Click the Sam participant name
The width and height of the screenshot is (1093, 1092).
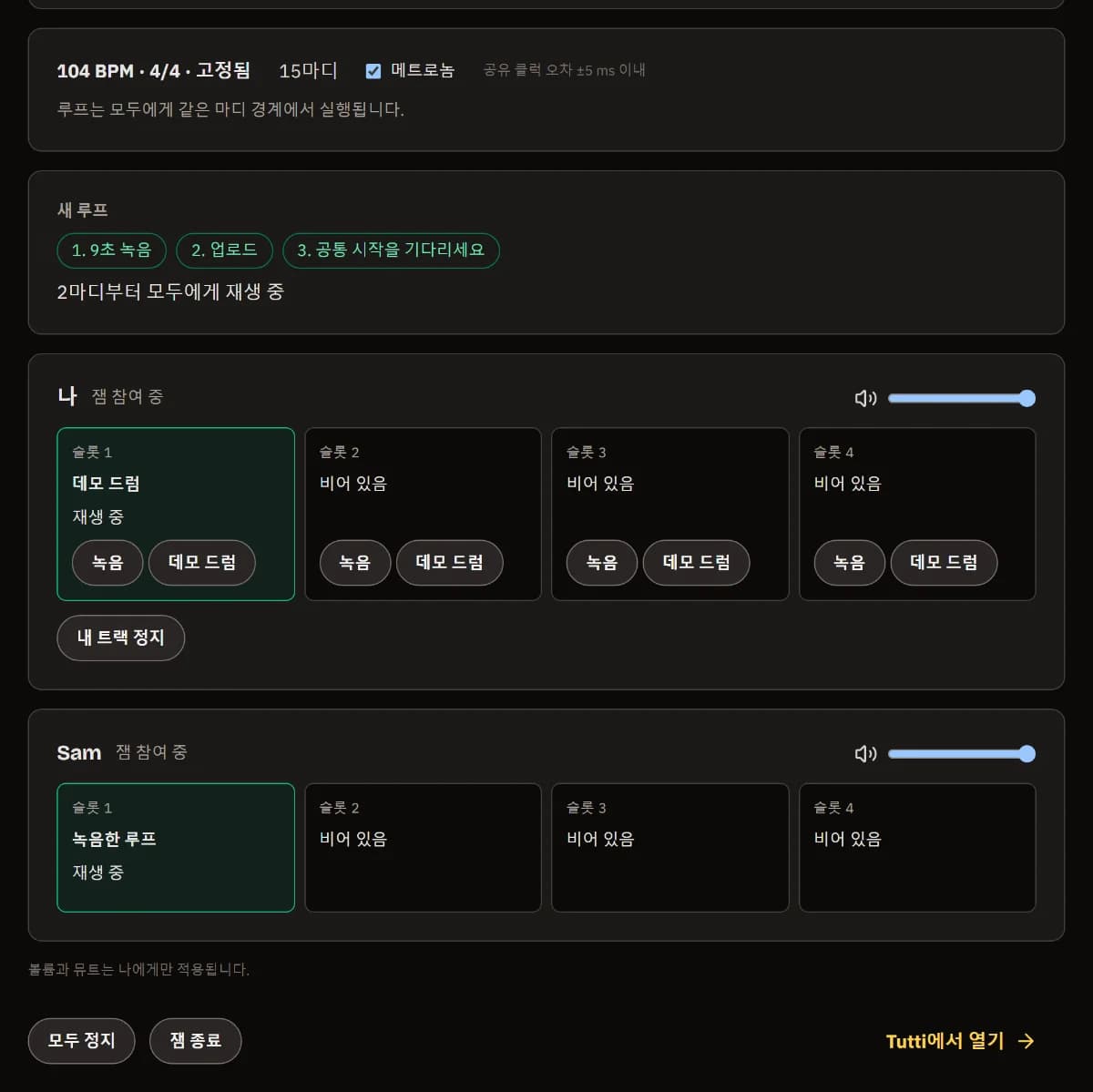[x=79, y=753]
